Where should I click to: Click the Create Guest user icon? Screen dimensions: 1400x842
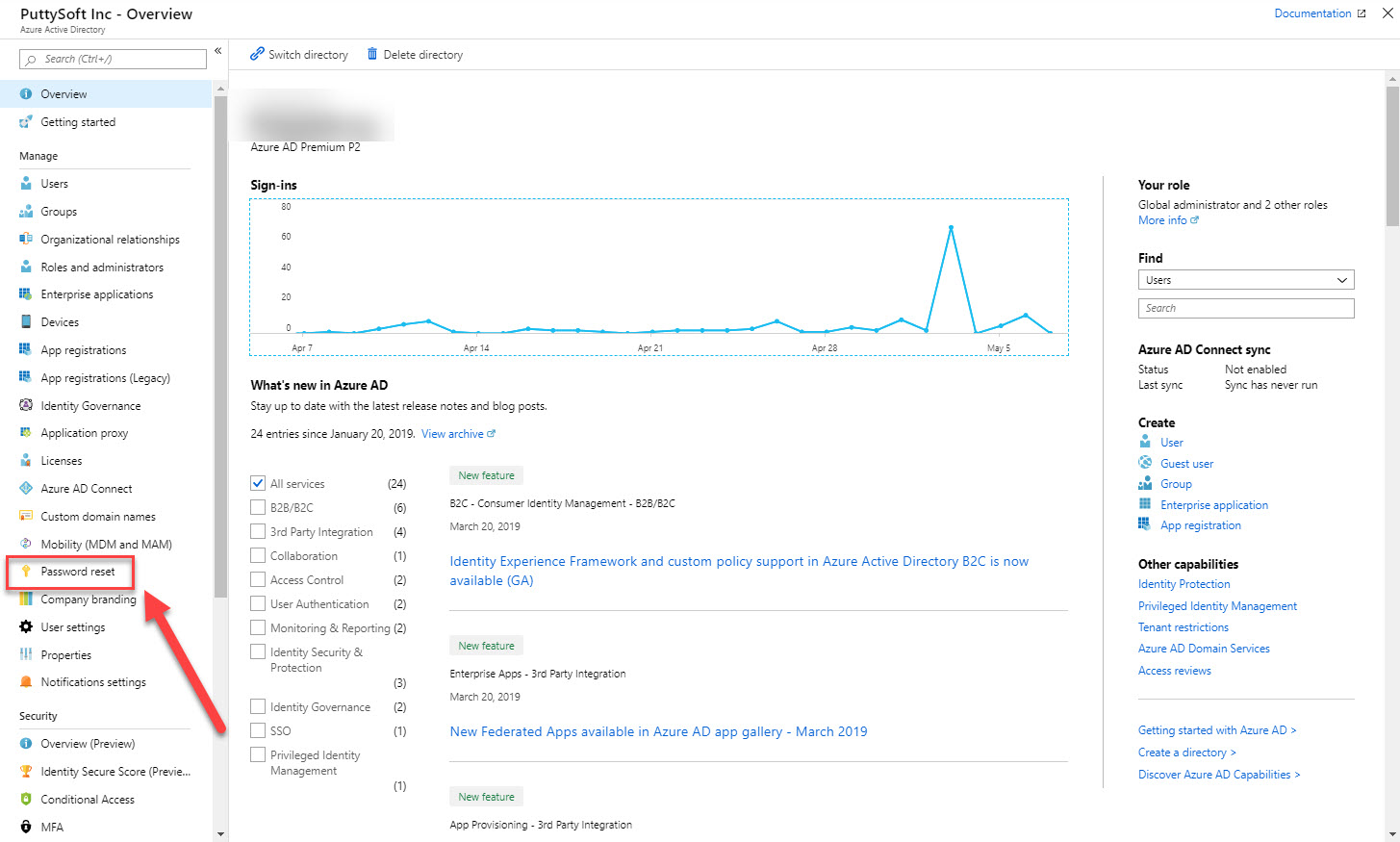click(x=1145, y=463)
